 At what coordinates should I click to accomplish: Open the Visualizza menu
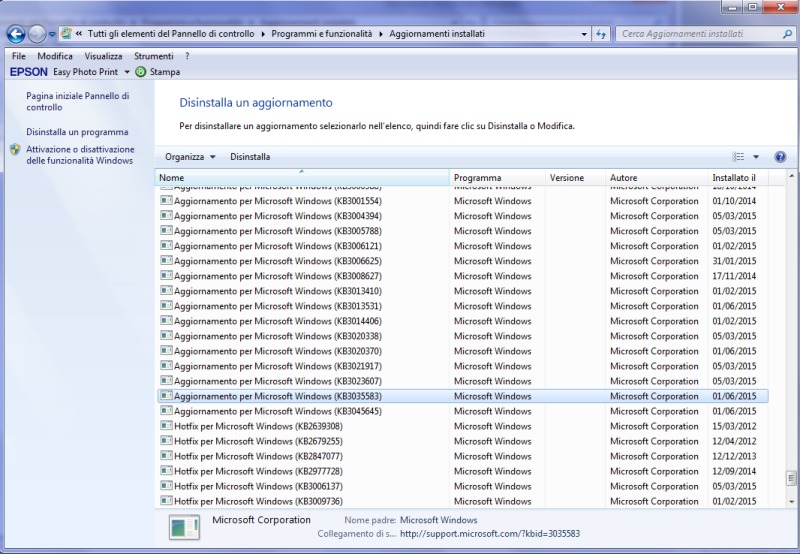click(103, 56)
